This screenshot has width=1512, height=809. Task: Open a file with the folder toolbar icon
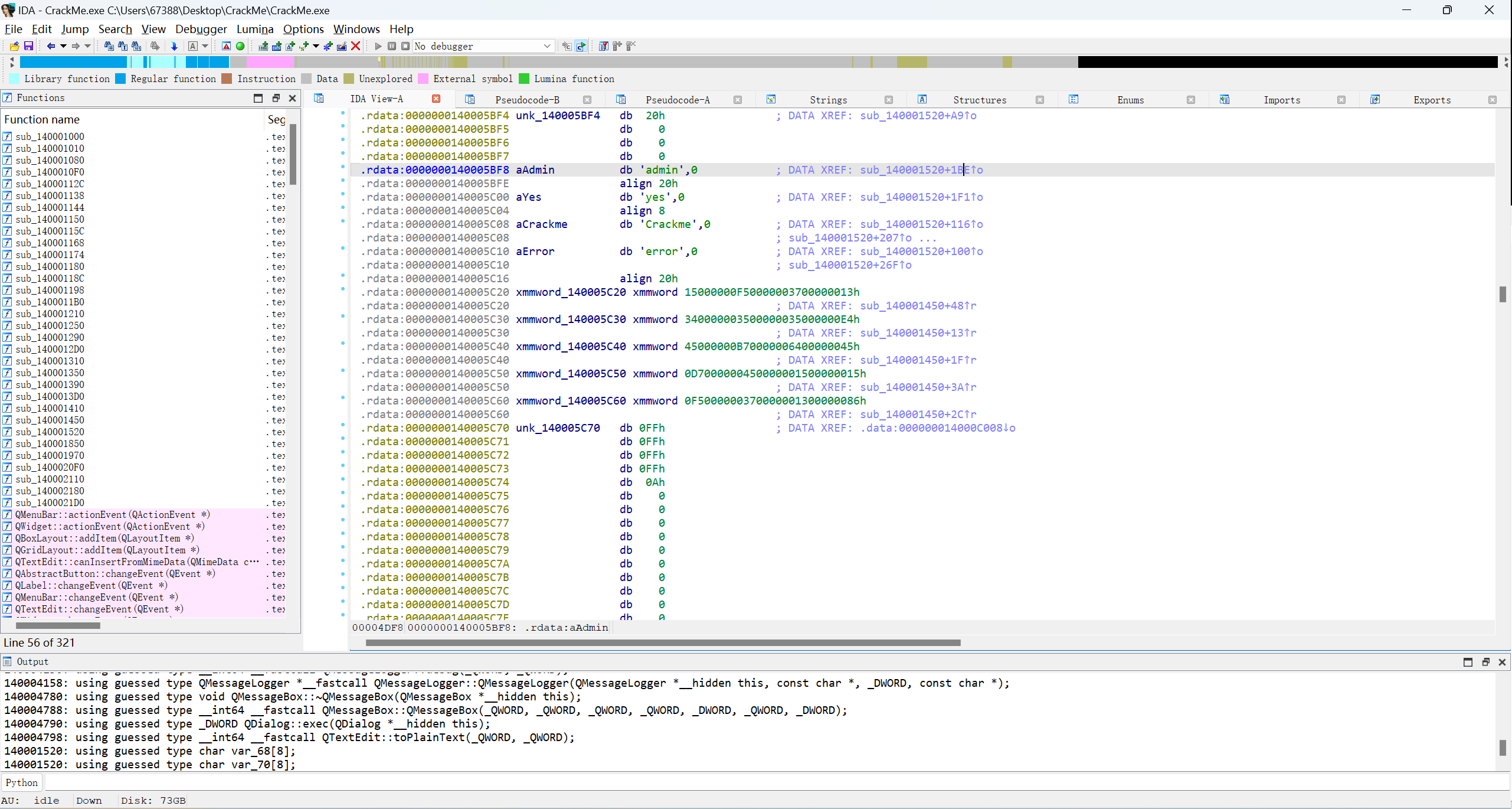point(14,46)
